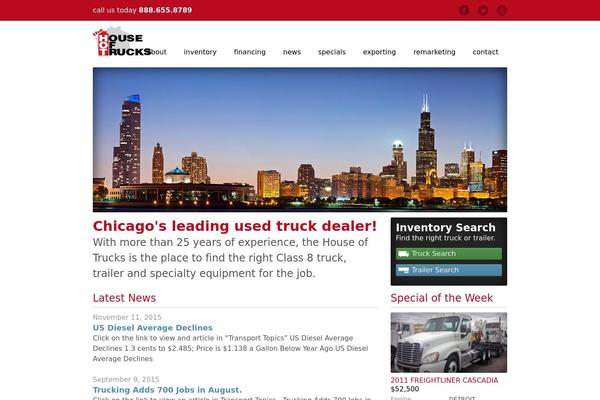
Task: Click the Chicago skyline banner image
Action: click(x=300, y=140)
